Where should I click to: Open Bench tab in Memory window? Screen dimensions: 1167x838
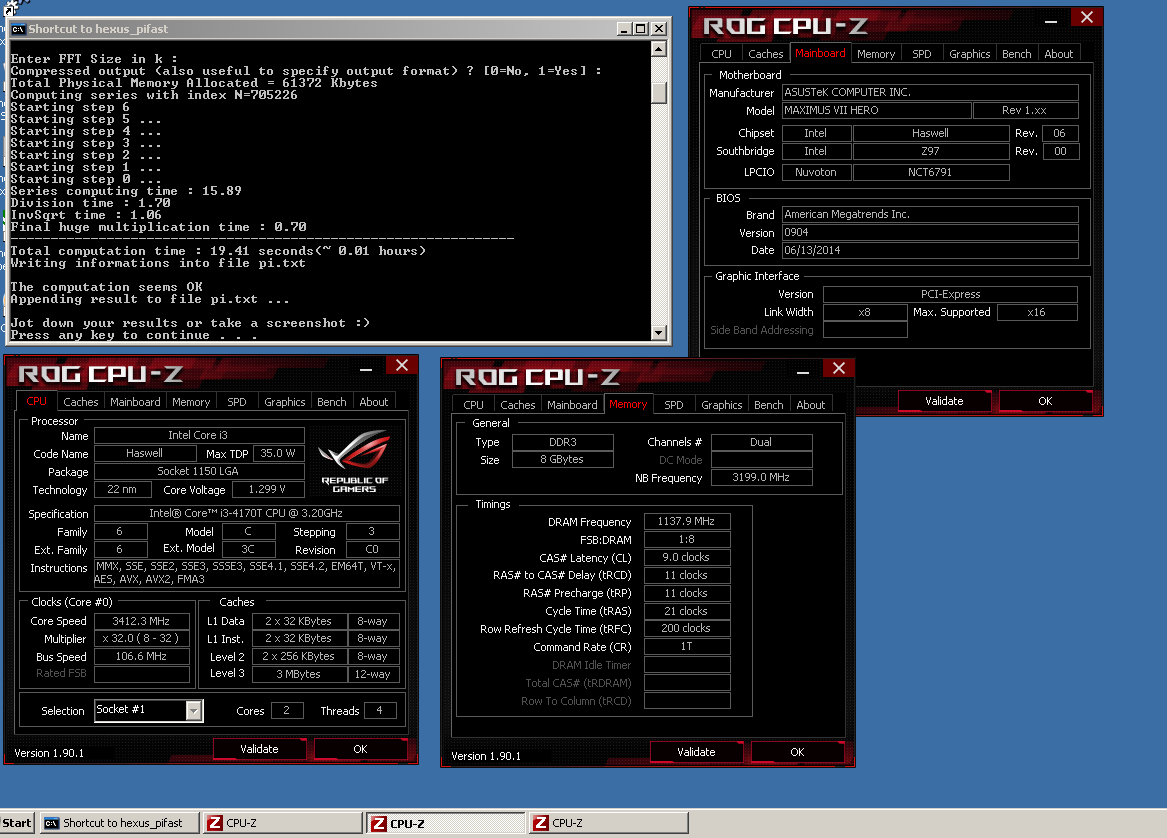click(x=769, y=405)
